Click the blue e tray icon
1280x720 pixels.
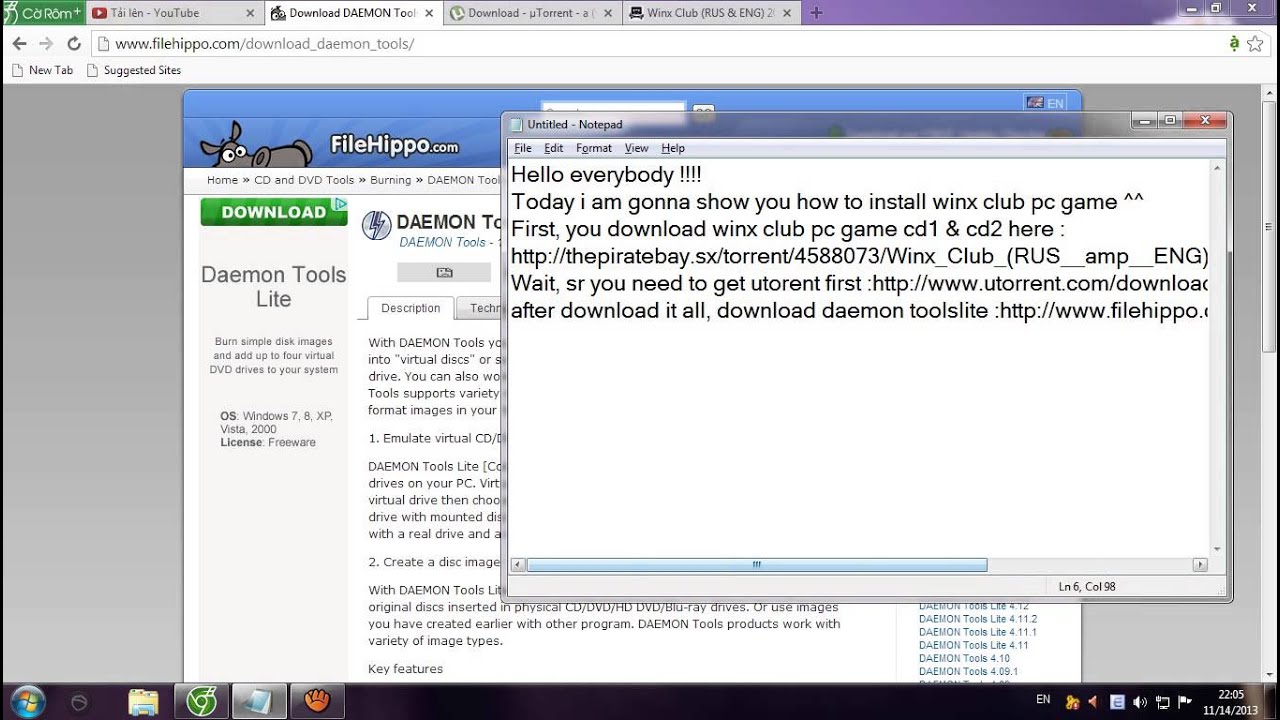pos(1118,702)
